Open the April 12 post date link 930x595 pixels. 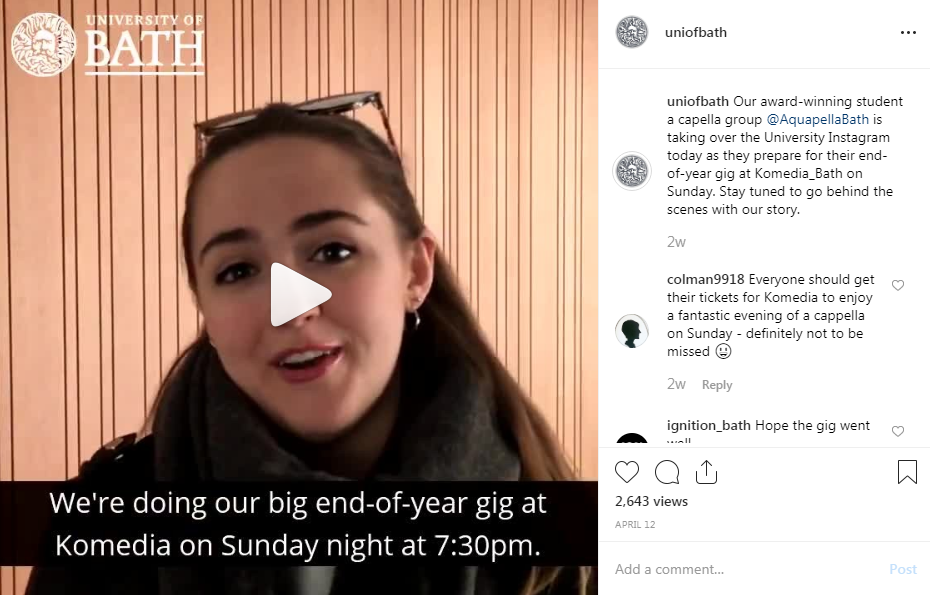[x=635, y=524]
